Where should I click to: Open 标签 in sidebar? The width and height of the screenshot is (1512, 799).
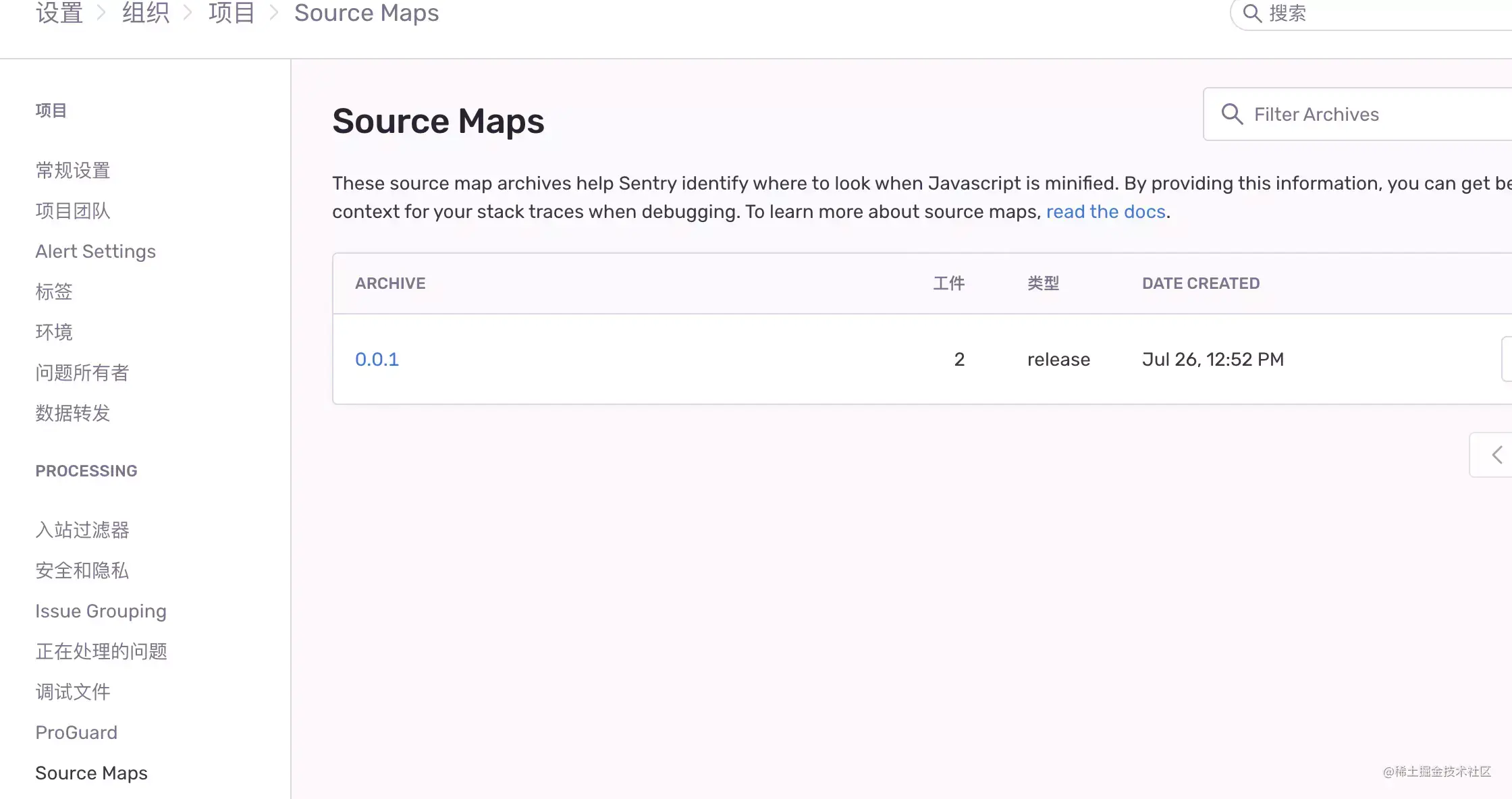pyautogui.click(x=54, y=292)
